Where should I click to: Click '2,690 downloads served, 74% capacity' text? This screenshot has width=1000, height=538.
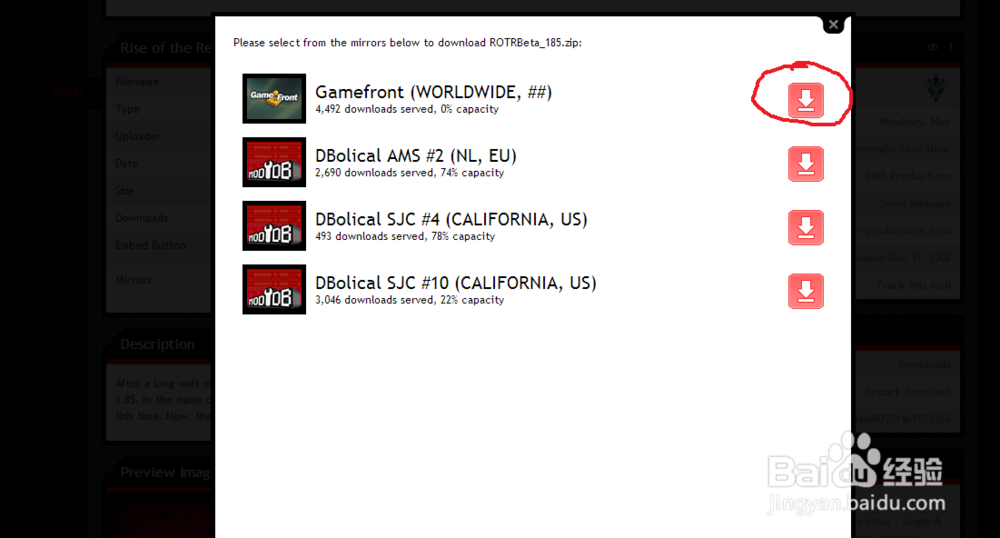coord(409,173)
